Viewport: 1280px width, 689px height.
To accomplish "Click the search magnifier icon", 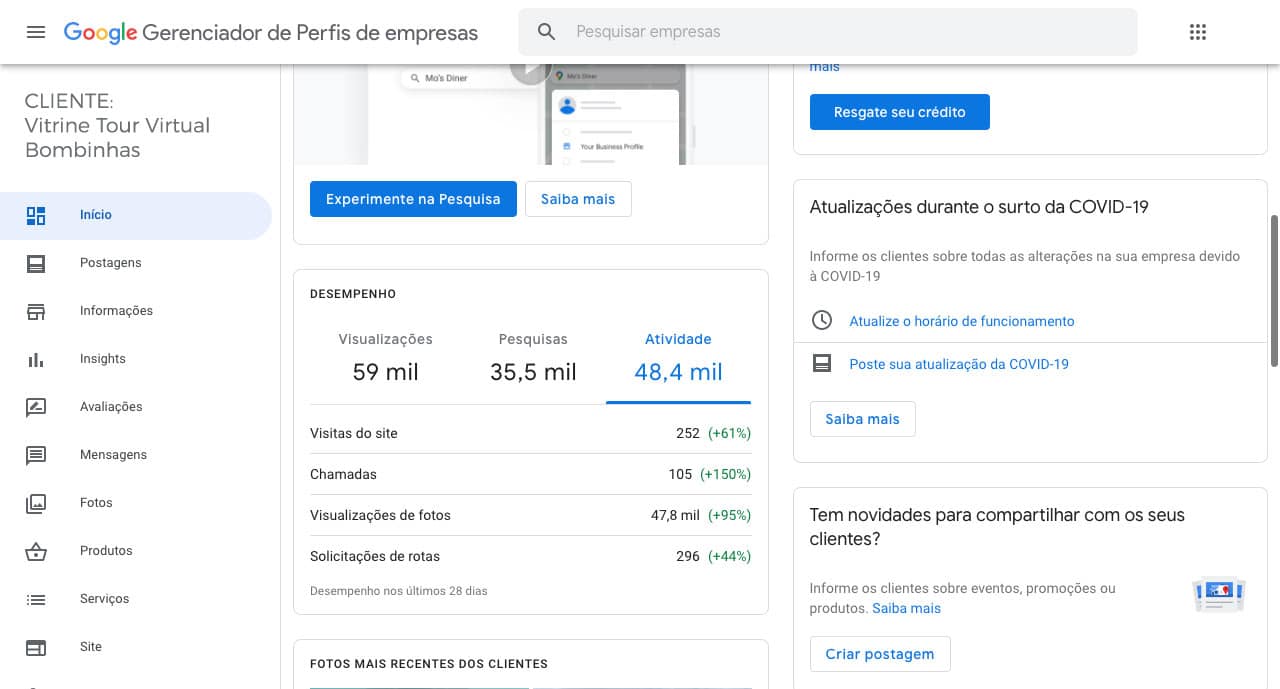I will [x=546, y=32].
